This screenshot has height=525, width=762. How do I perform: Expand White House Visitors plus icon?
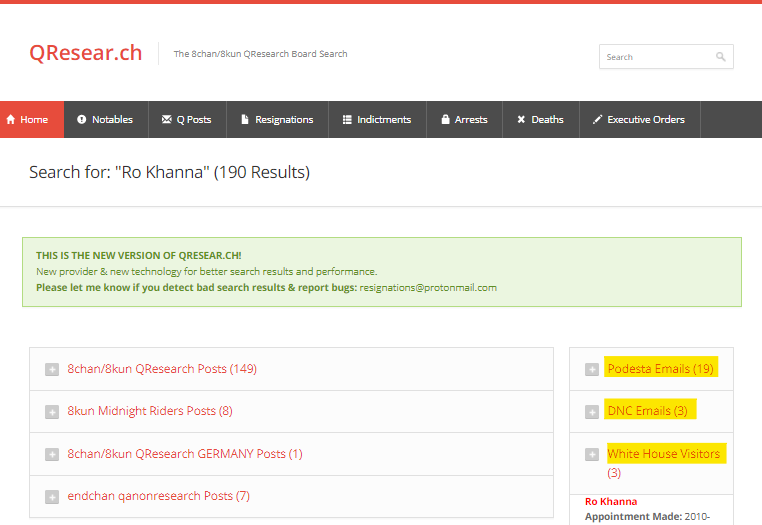pos(592,455)
